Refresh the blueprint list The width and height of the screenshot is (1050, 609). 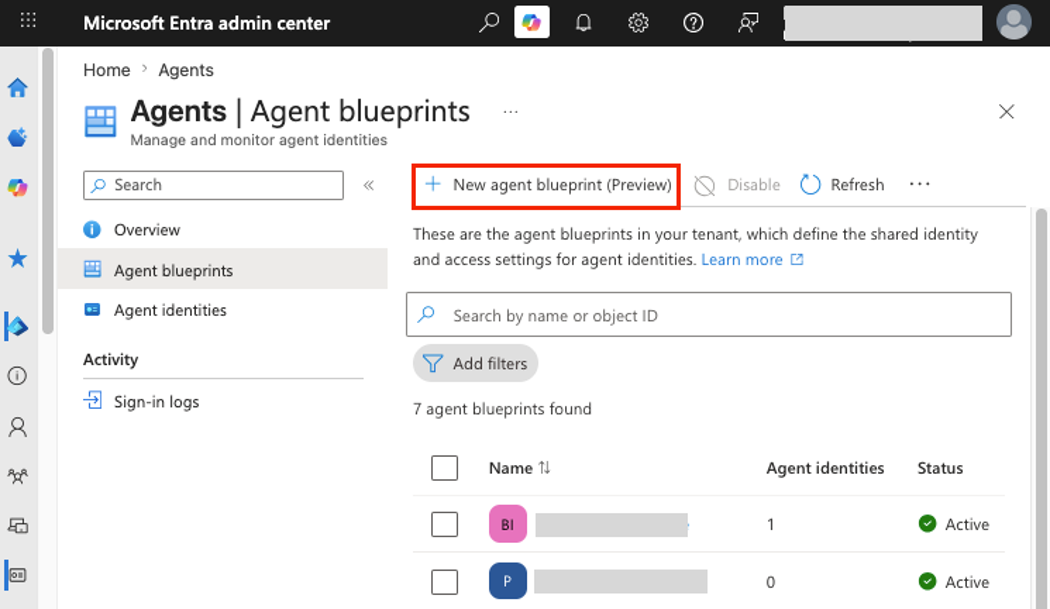pos(842,185)
